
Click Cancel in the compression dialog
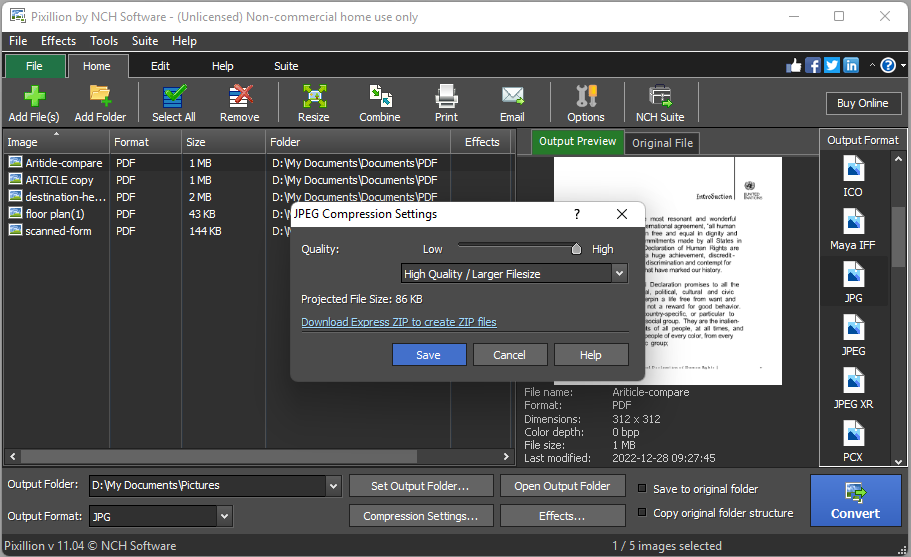click(x=510, y=355)
